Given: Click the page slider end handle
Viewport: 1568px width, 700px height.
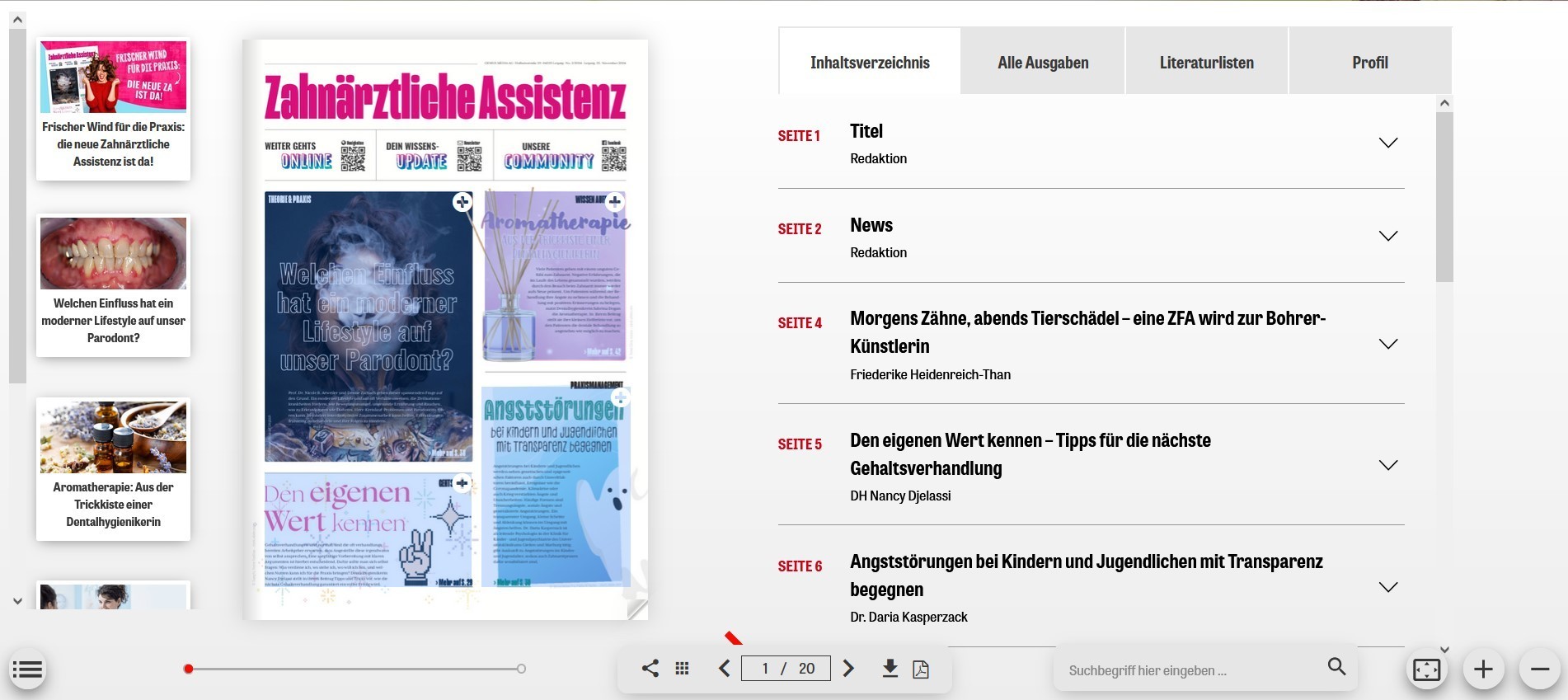Looking at the screenshot, I should (521, 669).
